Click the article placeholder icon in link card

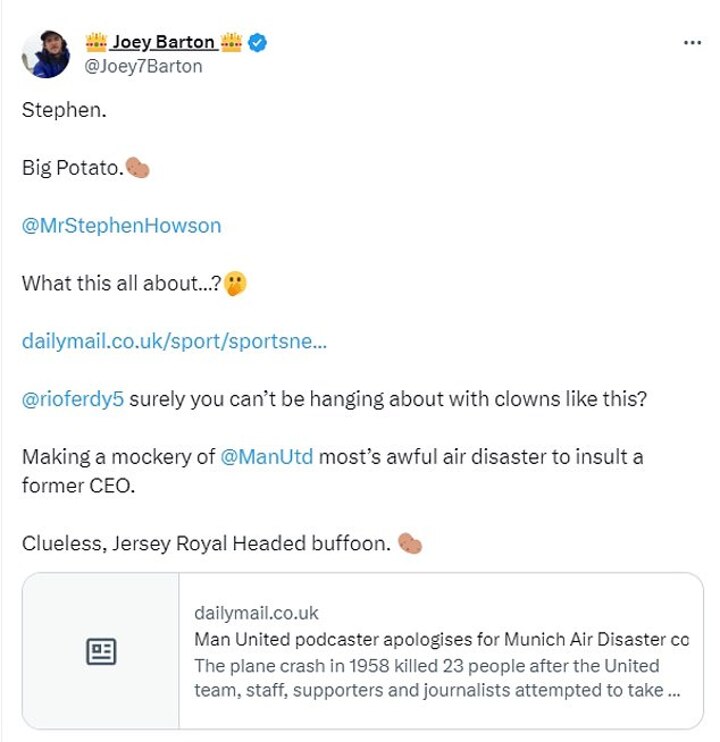click(101, 652)
